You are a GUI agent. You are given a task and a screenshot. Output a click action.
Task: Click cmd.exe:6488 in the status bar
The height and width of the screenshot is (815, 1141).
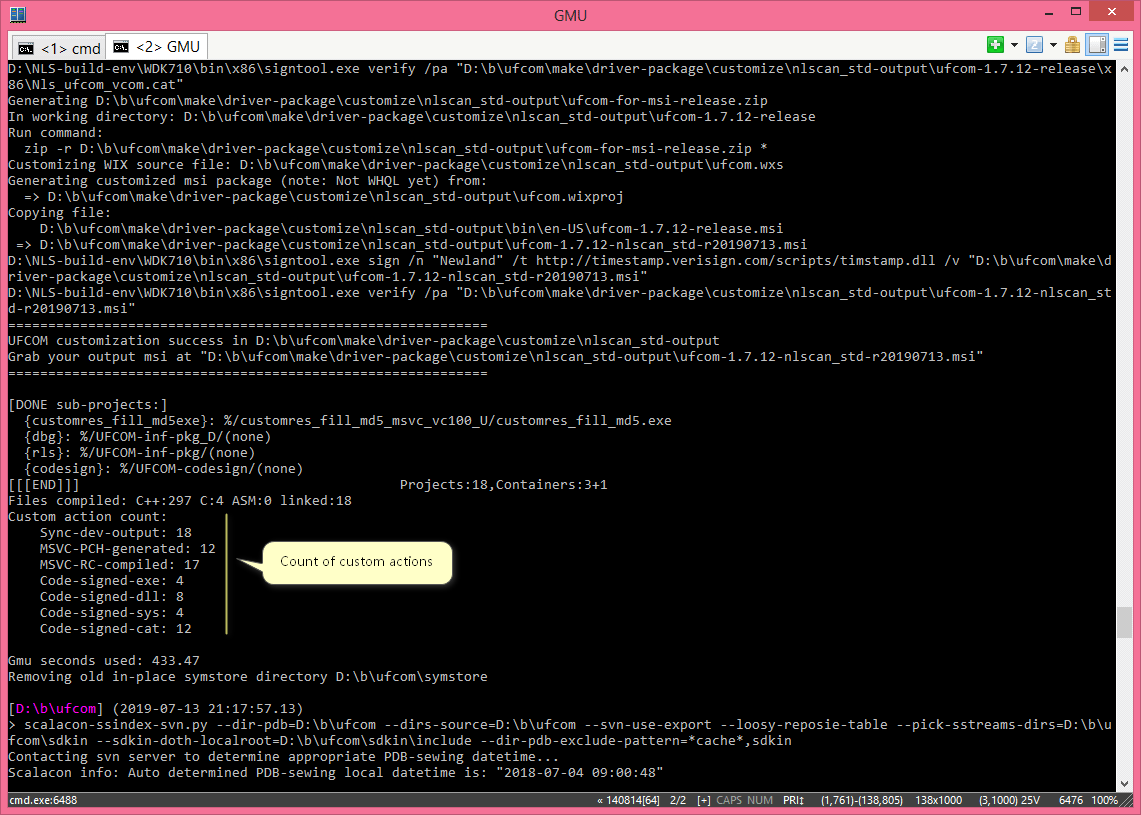click(x=43, y=800)
